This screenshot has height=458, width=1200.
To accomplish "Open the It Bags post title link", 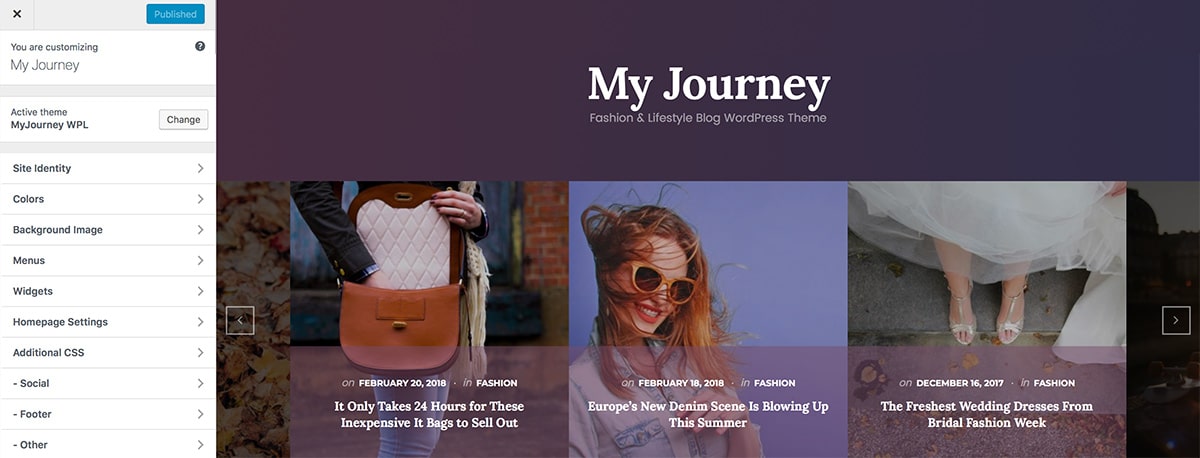I will 429,414.
